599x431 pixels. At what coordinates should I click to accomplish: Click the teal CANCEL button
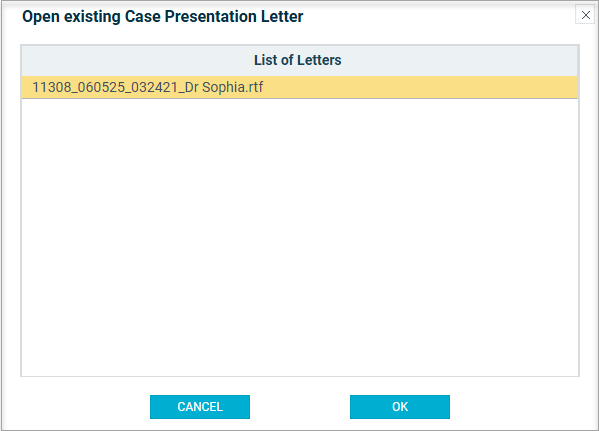200,407
